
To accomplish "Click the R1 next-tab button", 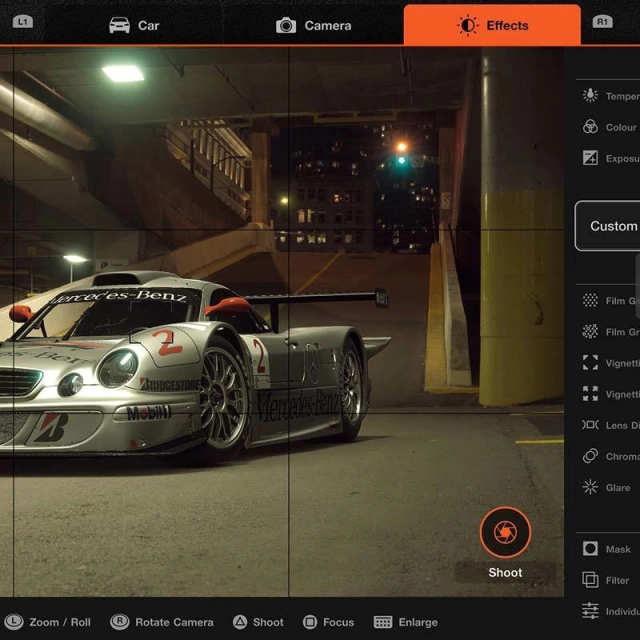I will tap(602, 21).
